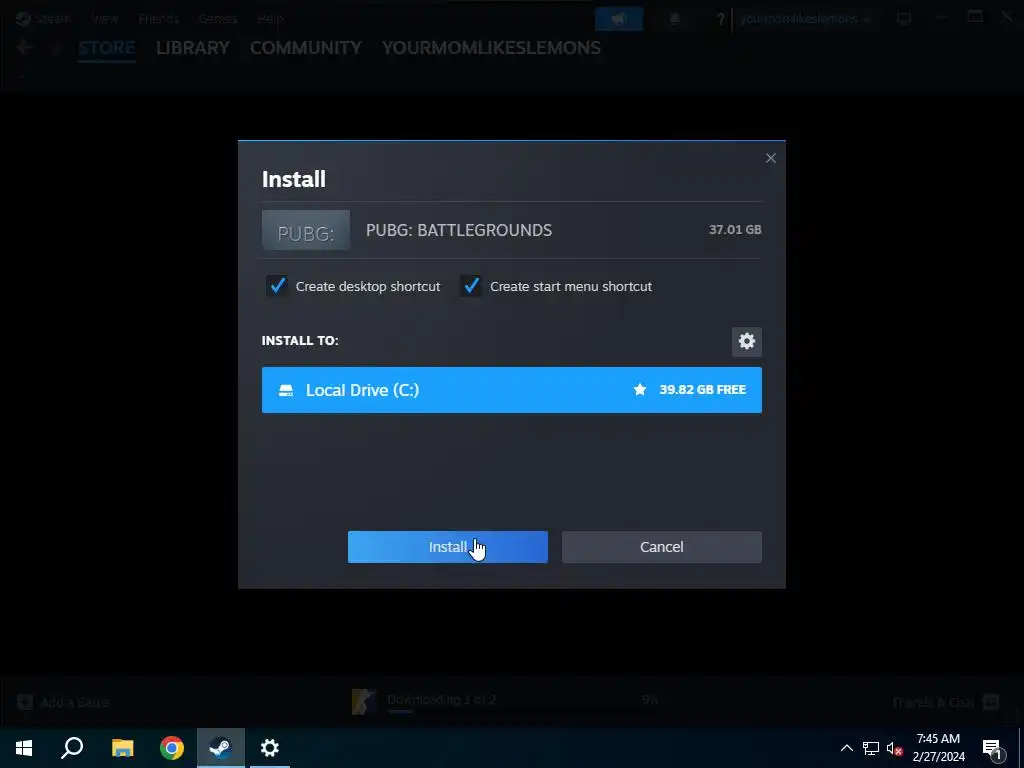
Task: Open Settings from the taskbar
Action: coord(270,748)
